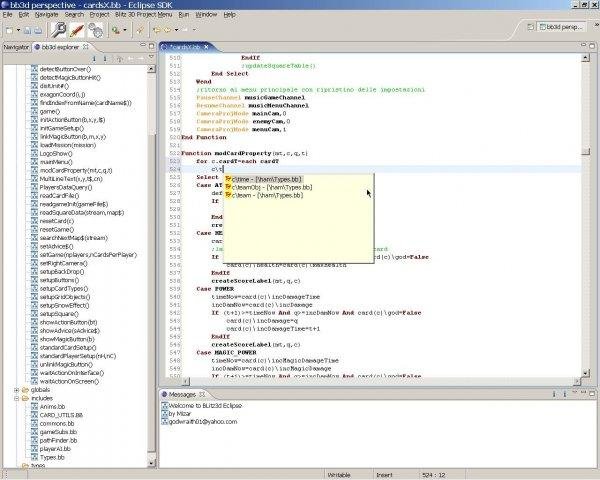Expand the globals tree node
The width and height of the screenshot is (600, 480).
[x=16, y=390]
